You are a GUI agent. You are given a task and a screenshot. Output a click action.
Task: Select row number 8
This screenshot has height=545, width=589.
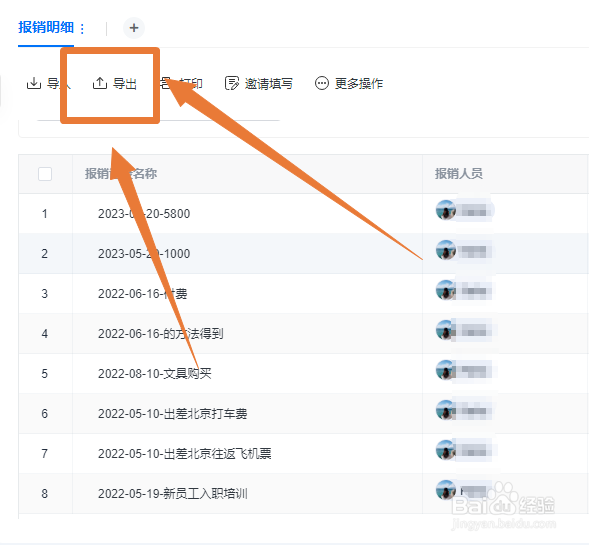45,493
